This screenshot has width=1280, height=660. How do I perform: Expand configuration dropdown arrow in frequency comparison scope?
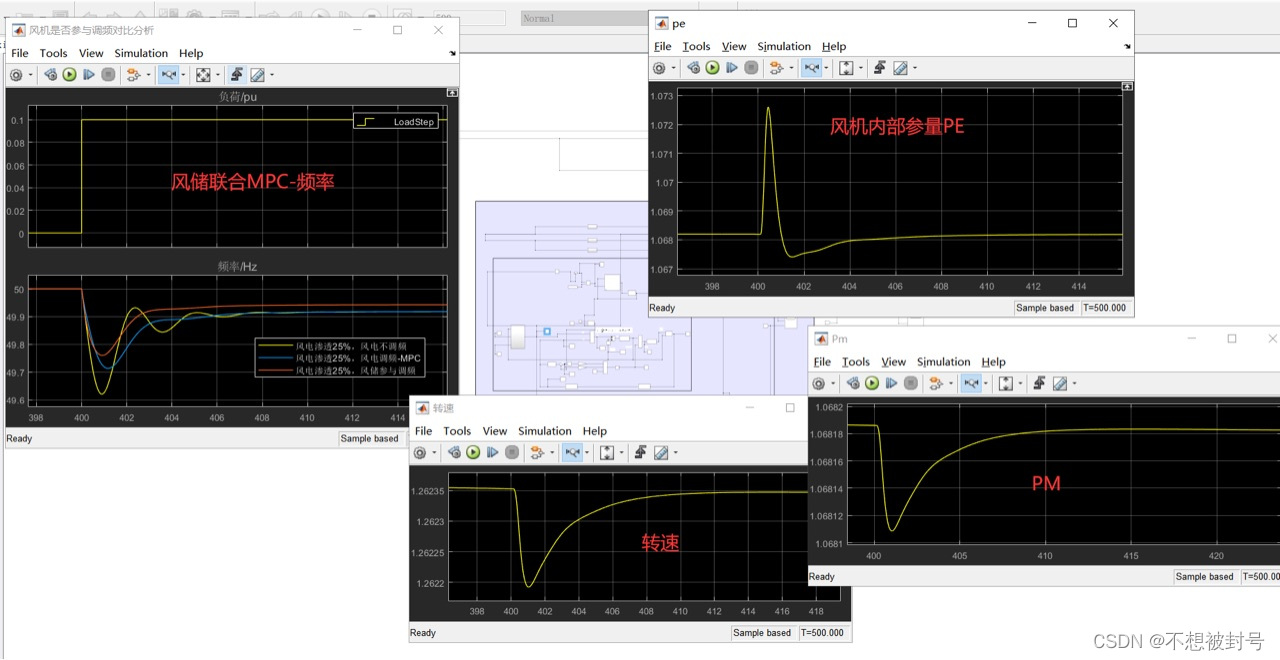tap(31, 75)
